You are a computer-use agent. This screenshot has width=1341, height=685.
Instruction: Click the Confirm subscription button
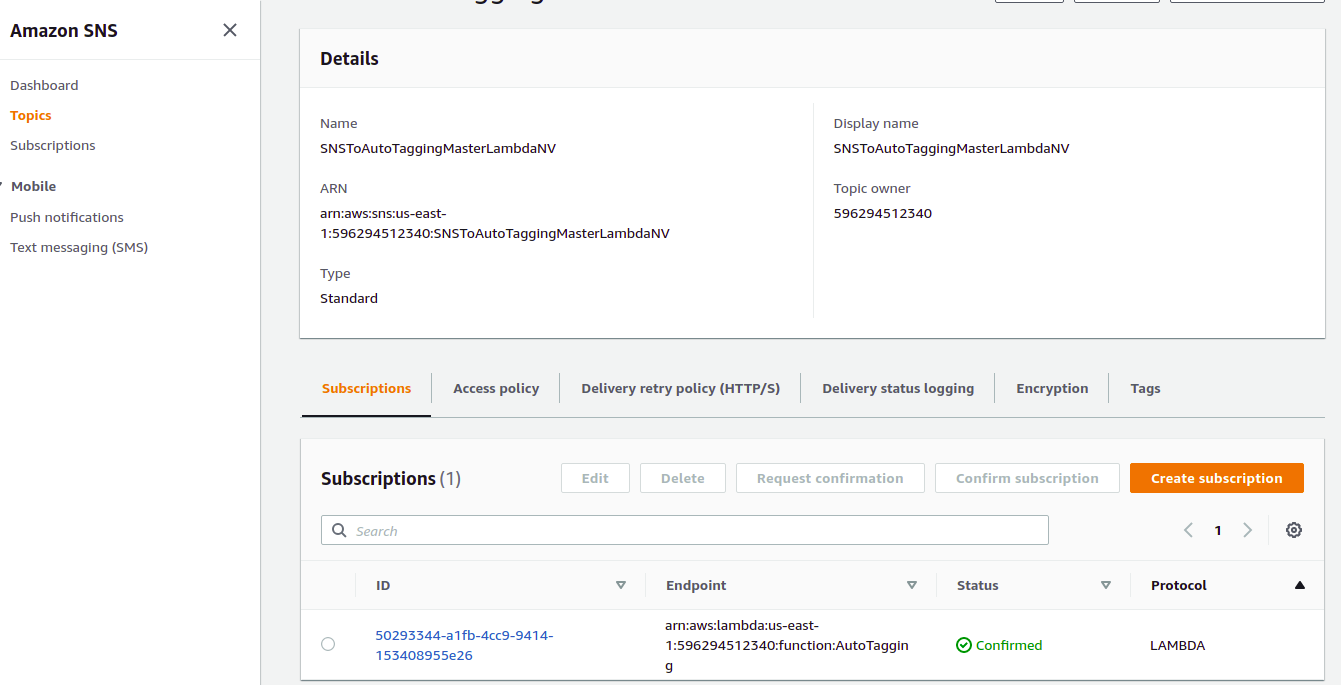(x=1027, y=478)
